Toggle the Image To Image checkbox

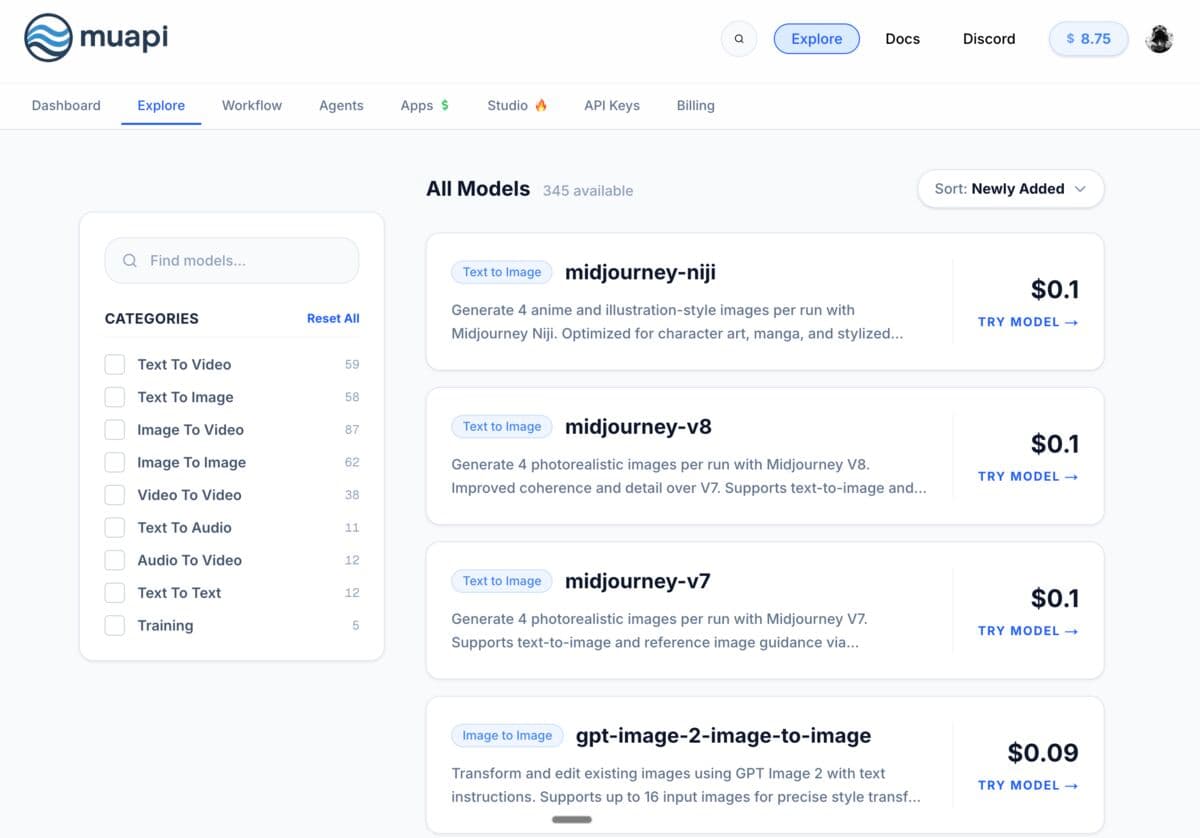[x=115, y=462]
